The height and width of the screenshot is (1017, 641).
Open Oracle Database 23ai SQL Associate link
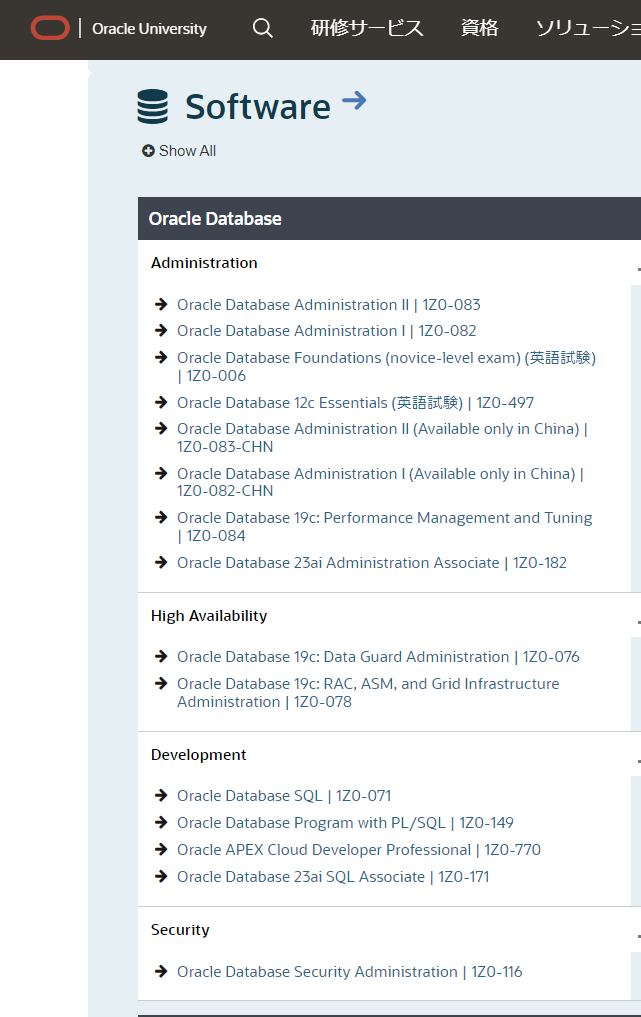tap(333, 877)
